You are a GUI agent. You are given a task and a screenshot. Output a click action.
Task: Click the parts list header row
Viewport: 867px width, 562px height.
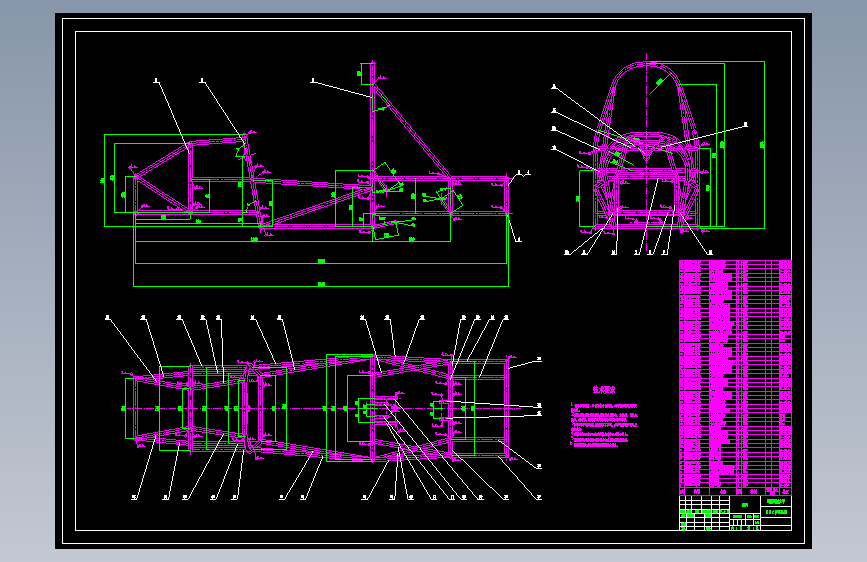pyautogui.click(x=735, y=491)
